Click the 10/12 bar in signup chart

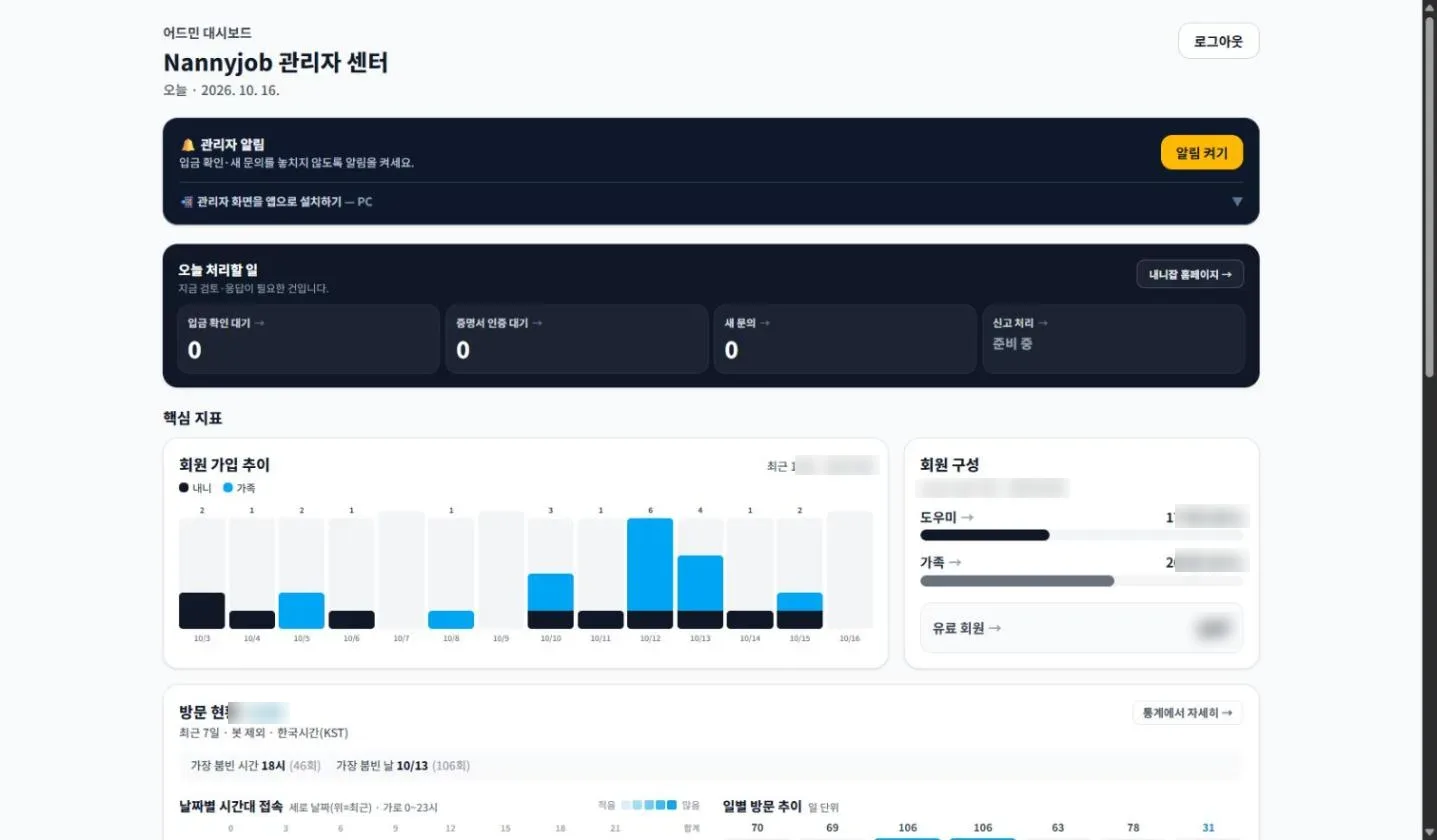pyautogui.click(x=650, y=573)
